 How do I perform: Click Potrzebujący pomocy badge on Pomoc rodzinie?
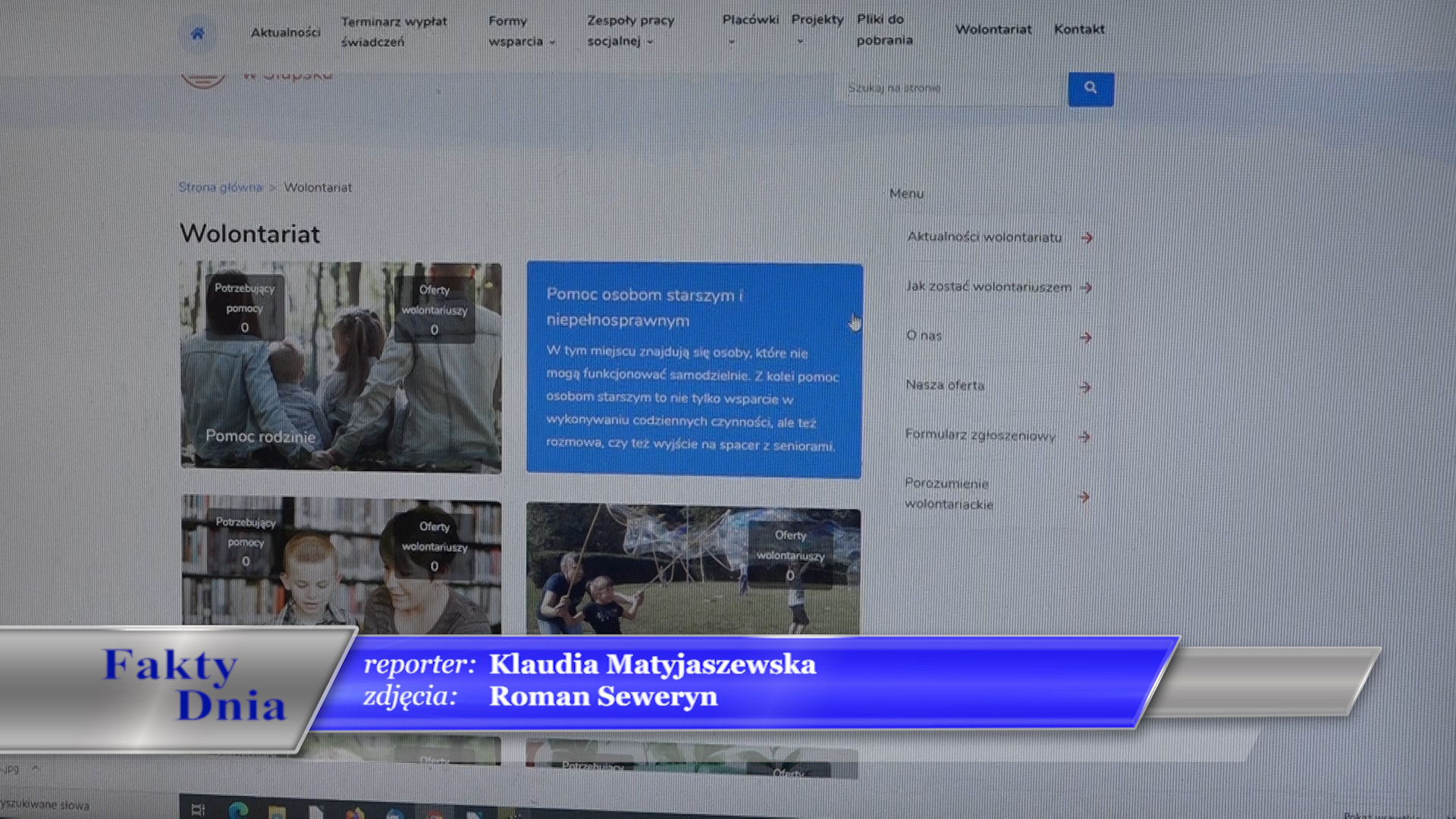pos(244,307)
